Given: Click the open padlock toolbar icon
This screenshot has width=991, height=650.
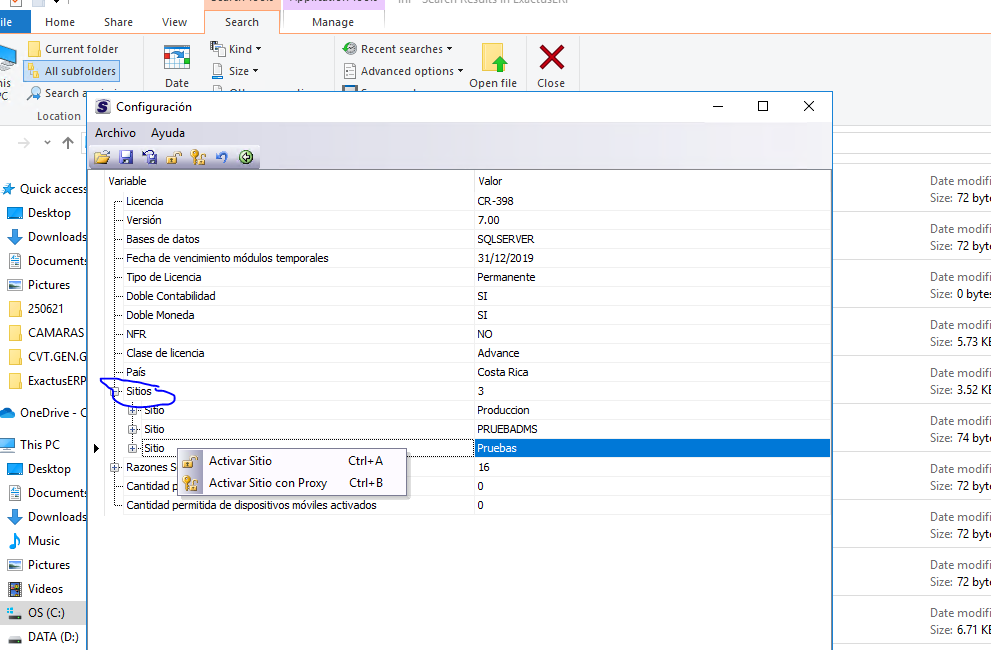Looking at the screenshot, I should [x=174, y=157].
